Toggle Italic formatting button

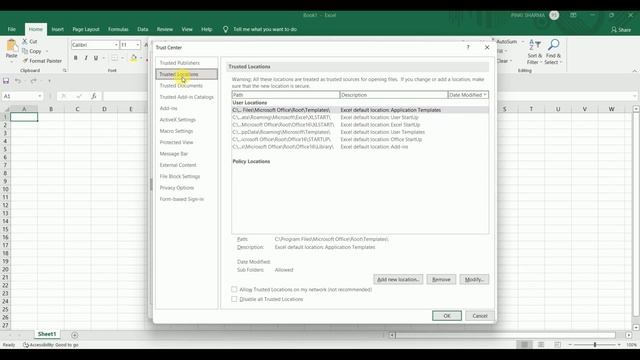coord(86,58)
